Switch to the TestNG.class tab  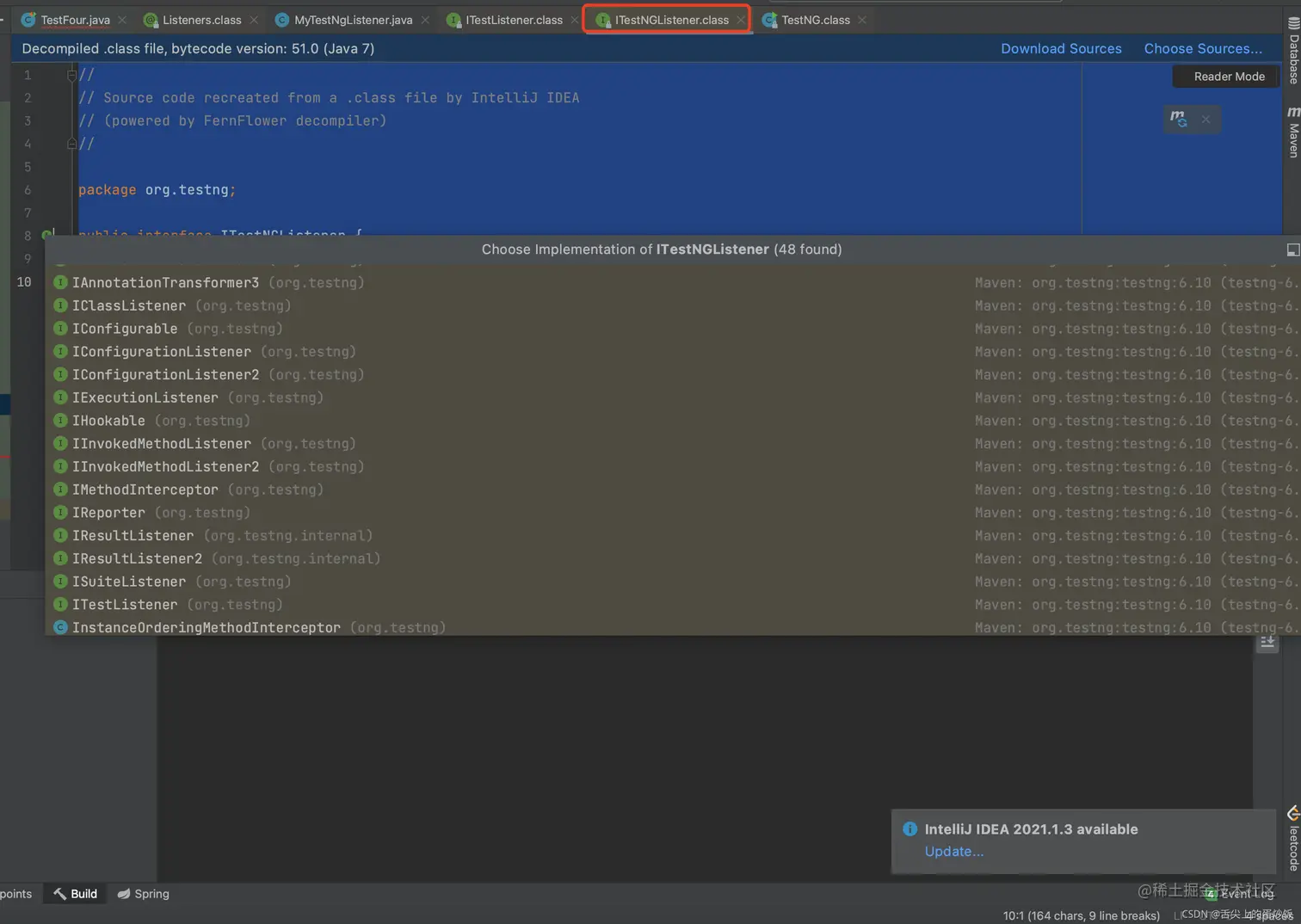pyautogui.click(x=815, y=20)
